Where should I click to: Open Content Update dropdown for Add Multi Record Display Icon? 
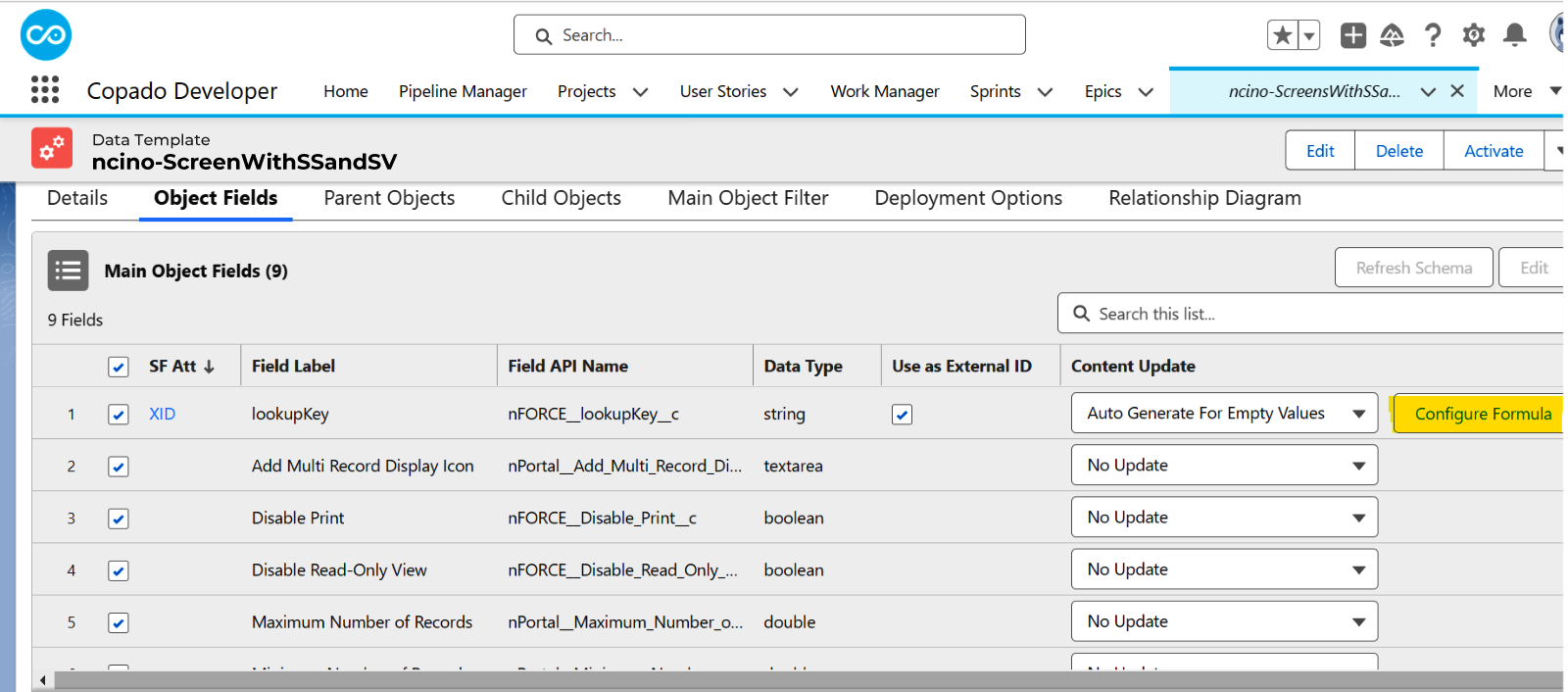1225,466
